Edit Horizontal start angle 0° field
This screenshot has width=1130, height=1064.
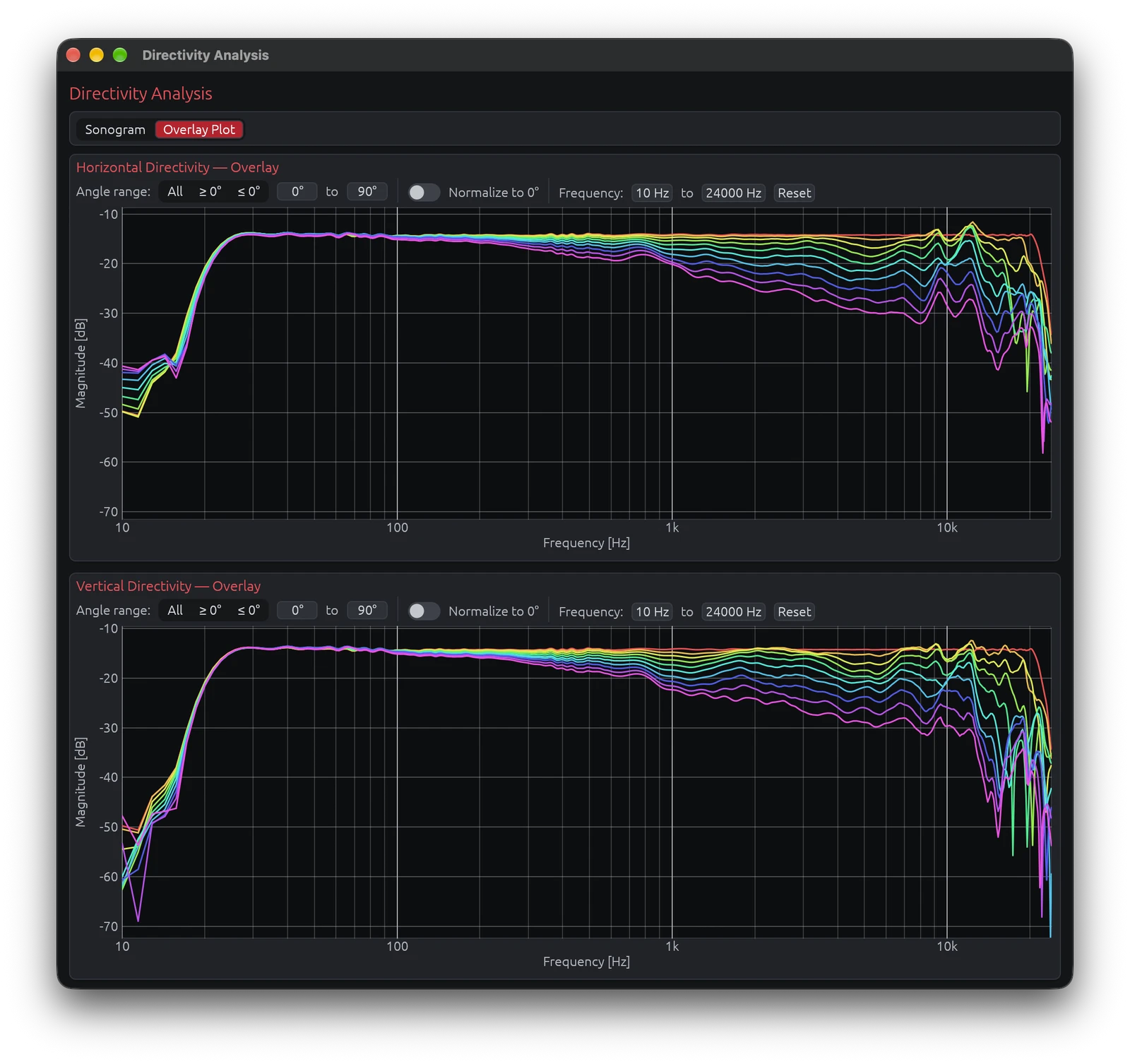pyautogui.click(x=297, y=191)
